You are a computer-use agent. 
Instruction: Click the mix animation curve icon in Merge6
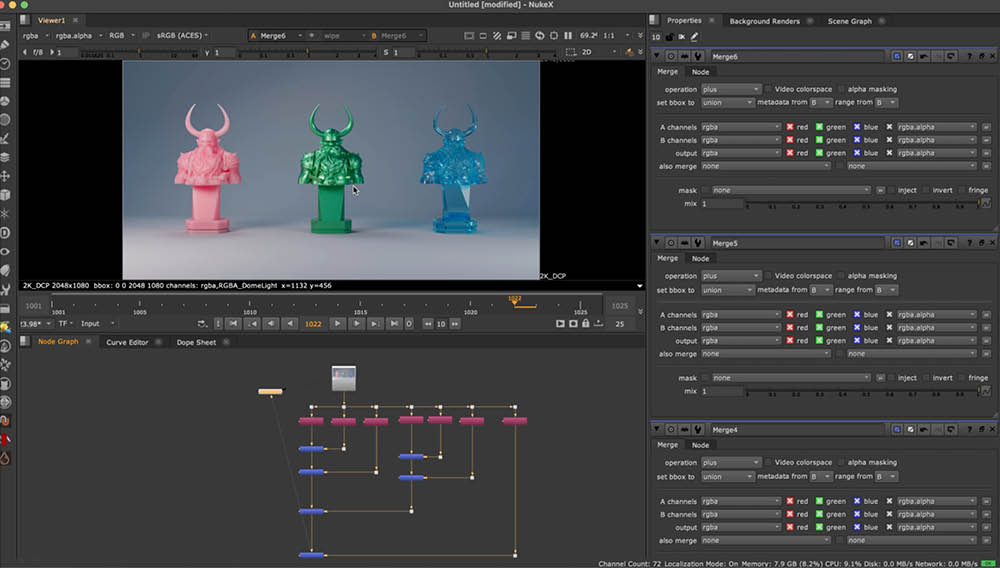click(x=984, y=203)
